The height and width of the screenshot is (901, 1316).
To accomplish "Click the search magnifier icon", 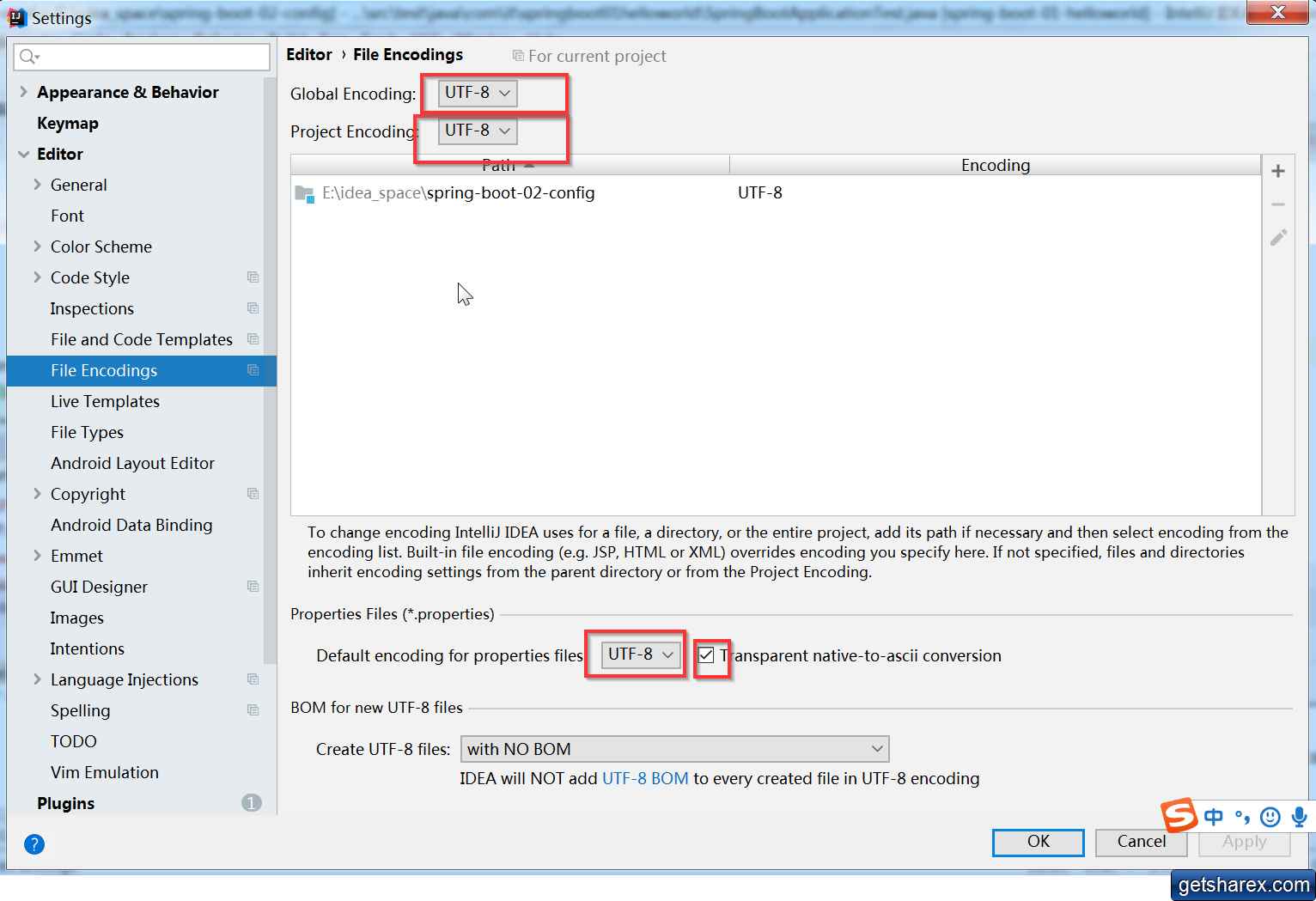I will [27, 57].
